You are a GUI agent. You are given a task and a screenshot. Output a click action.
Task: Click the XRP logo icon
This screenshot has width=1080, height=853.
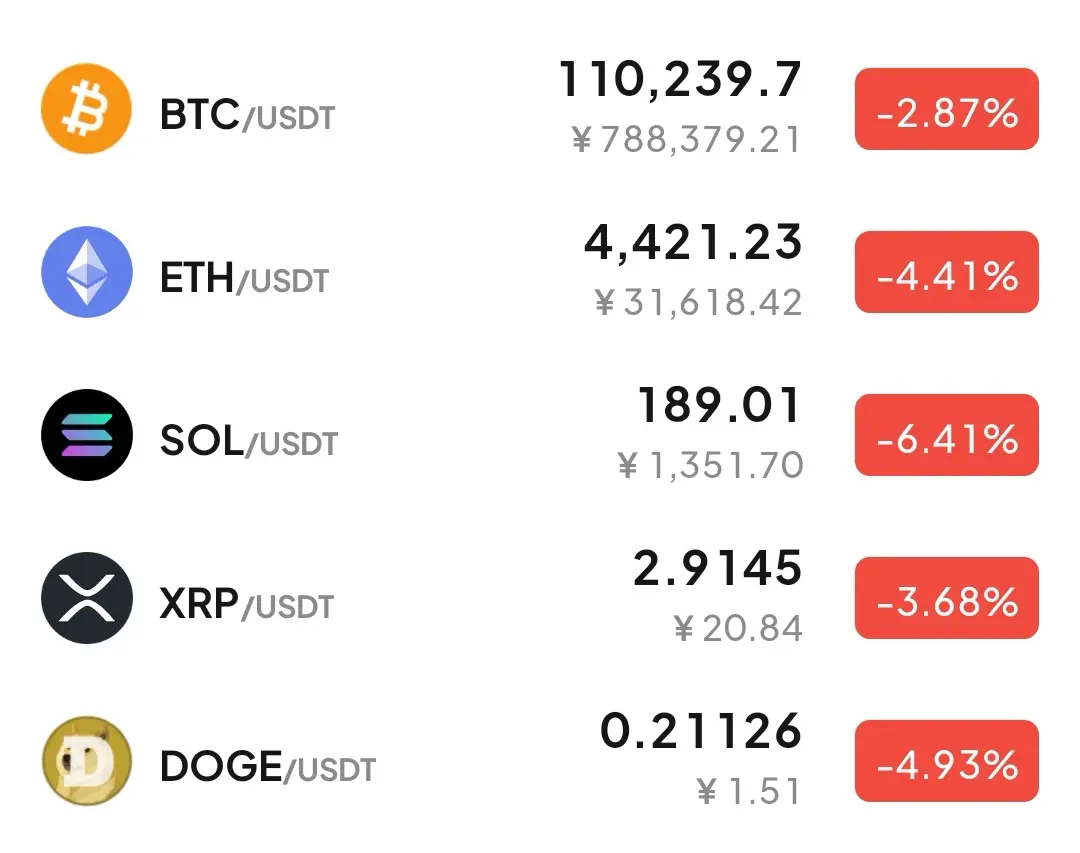[87, 598]
